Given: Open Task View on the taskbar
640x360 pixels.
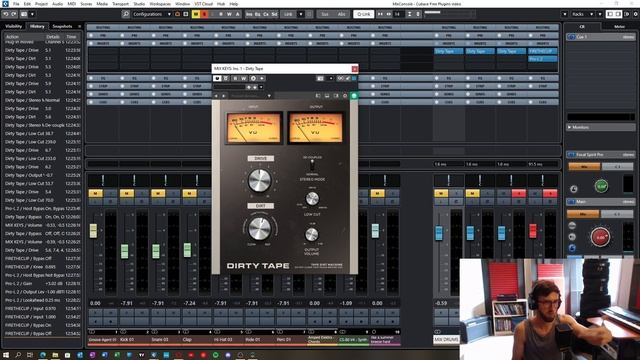Looking at the screenshot, I should point(30,355).
